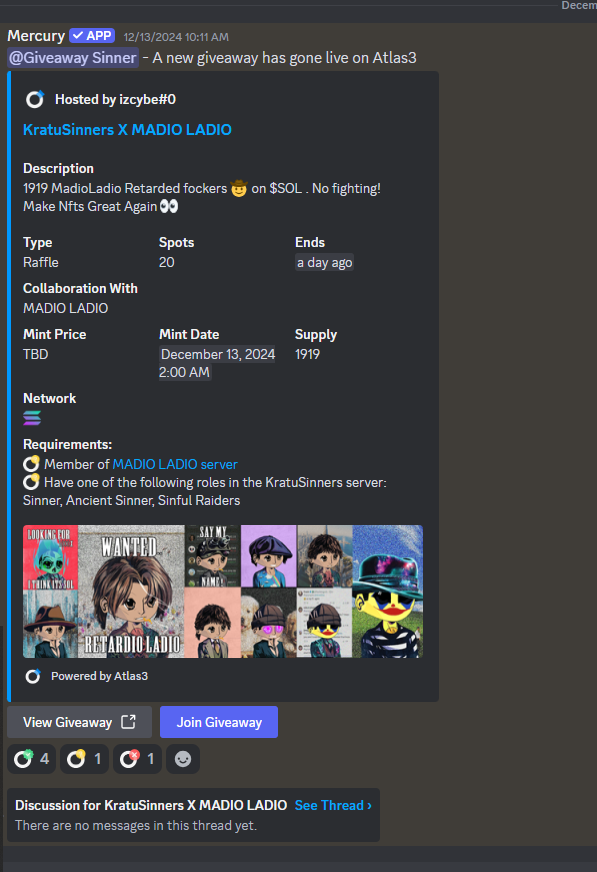Click the Atlas3 icon beside Powered by Atlas3
The image size is (597, 872).
(x=33, y=676)
